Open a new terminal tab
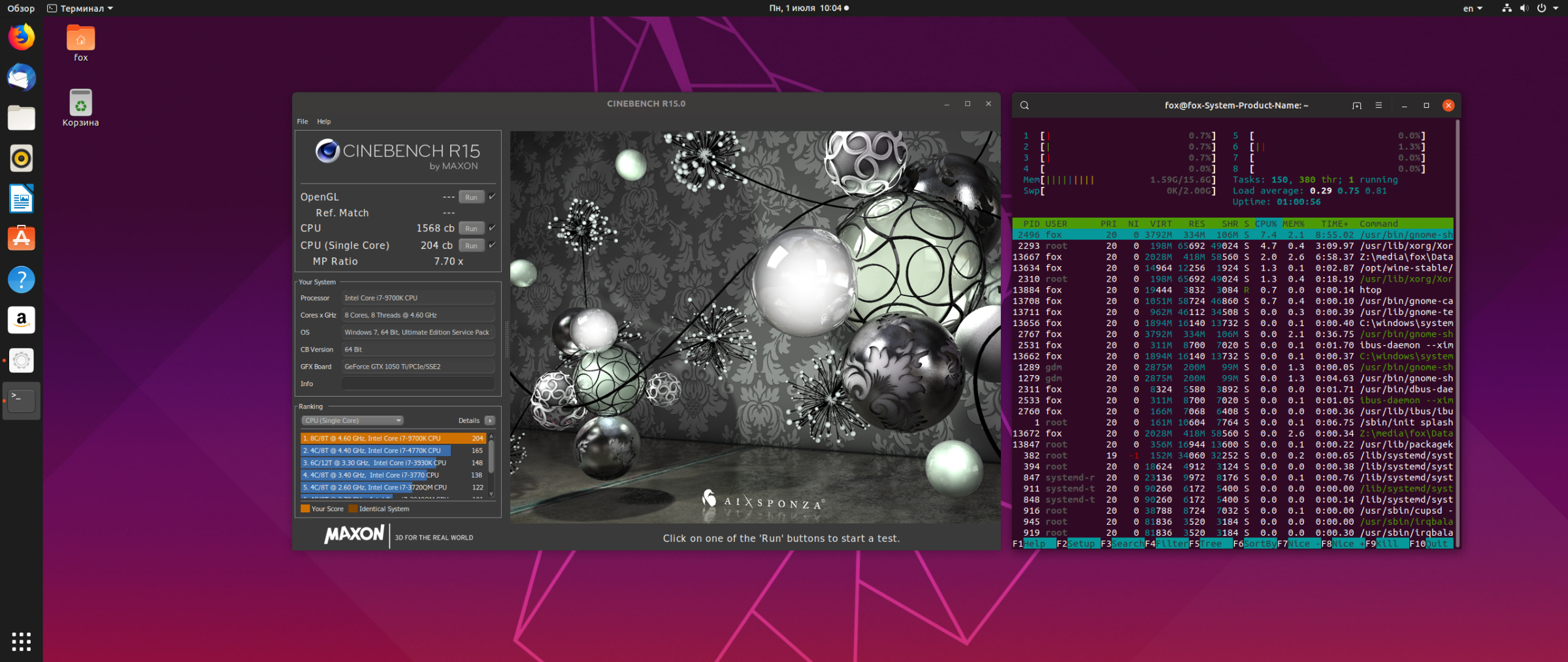1568x662 pixels. tap(1357, 105)
